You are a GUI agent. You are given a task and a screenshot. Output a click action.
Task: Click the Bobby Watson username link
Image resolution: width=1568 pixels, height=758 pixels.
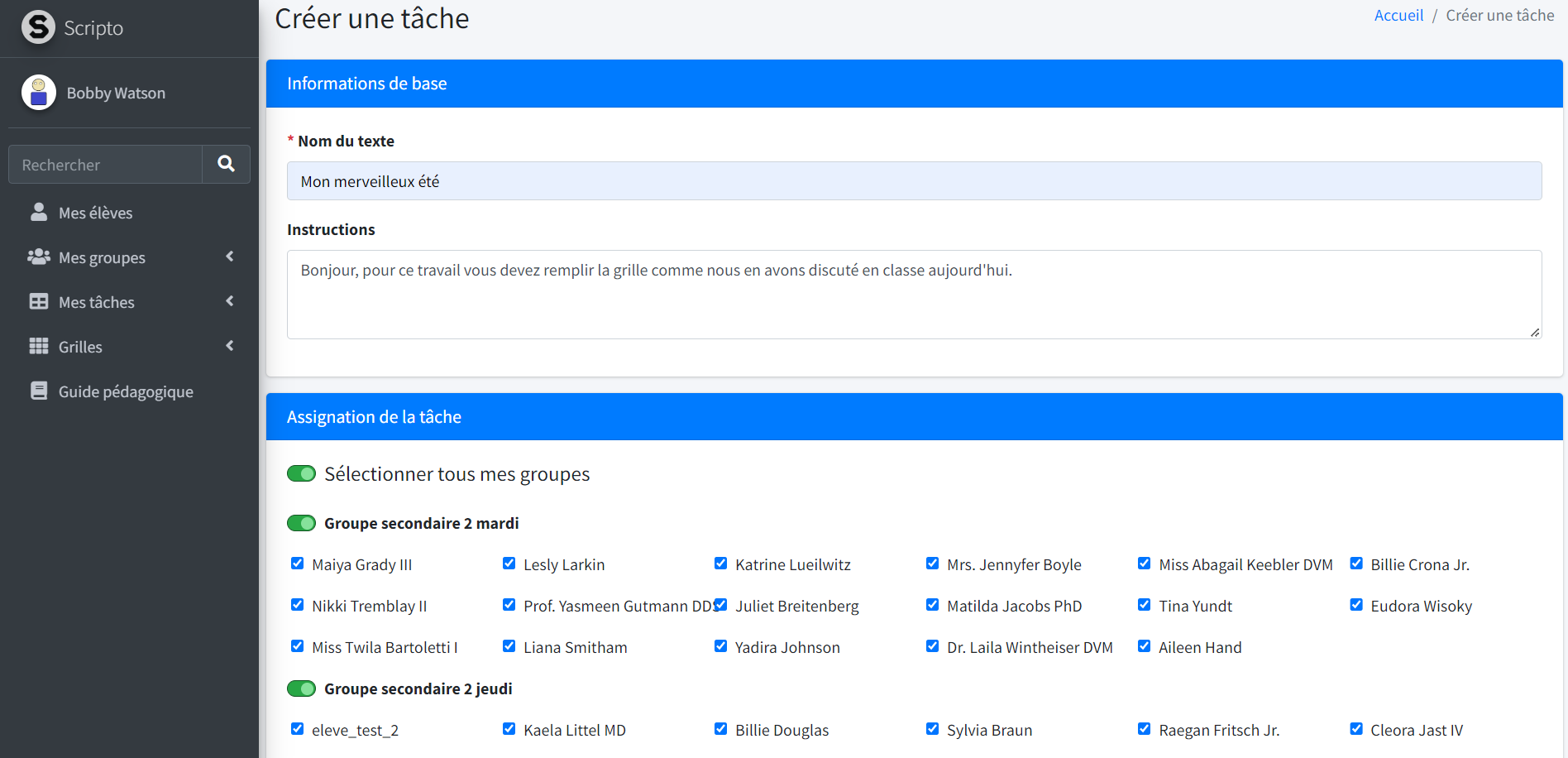(116, 94)
